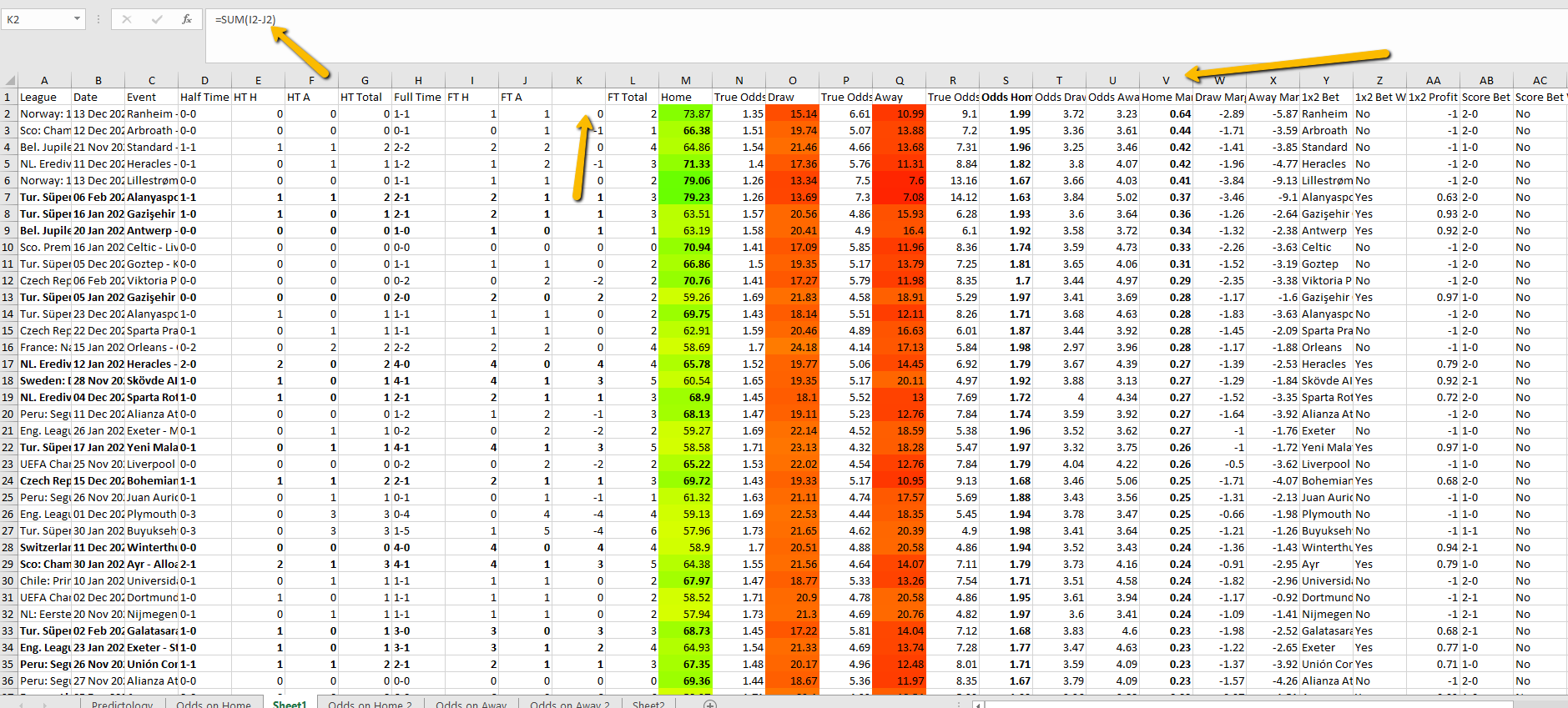Select column K header
Image resolution: width=1568 pixels, height=708 pixels.
579,80
